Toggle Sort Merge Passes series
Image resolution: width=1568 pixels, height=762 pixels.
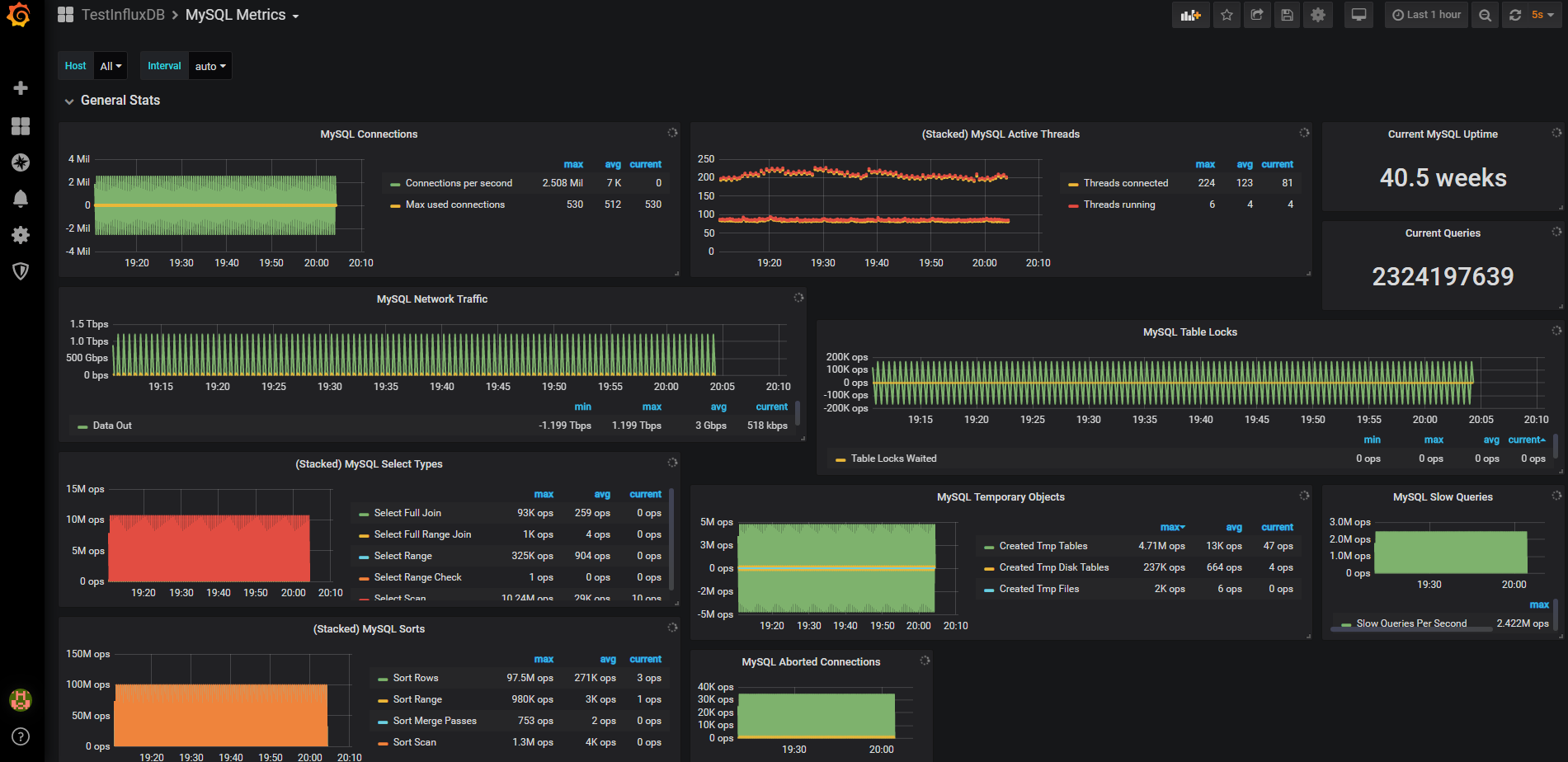[435, 721]
